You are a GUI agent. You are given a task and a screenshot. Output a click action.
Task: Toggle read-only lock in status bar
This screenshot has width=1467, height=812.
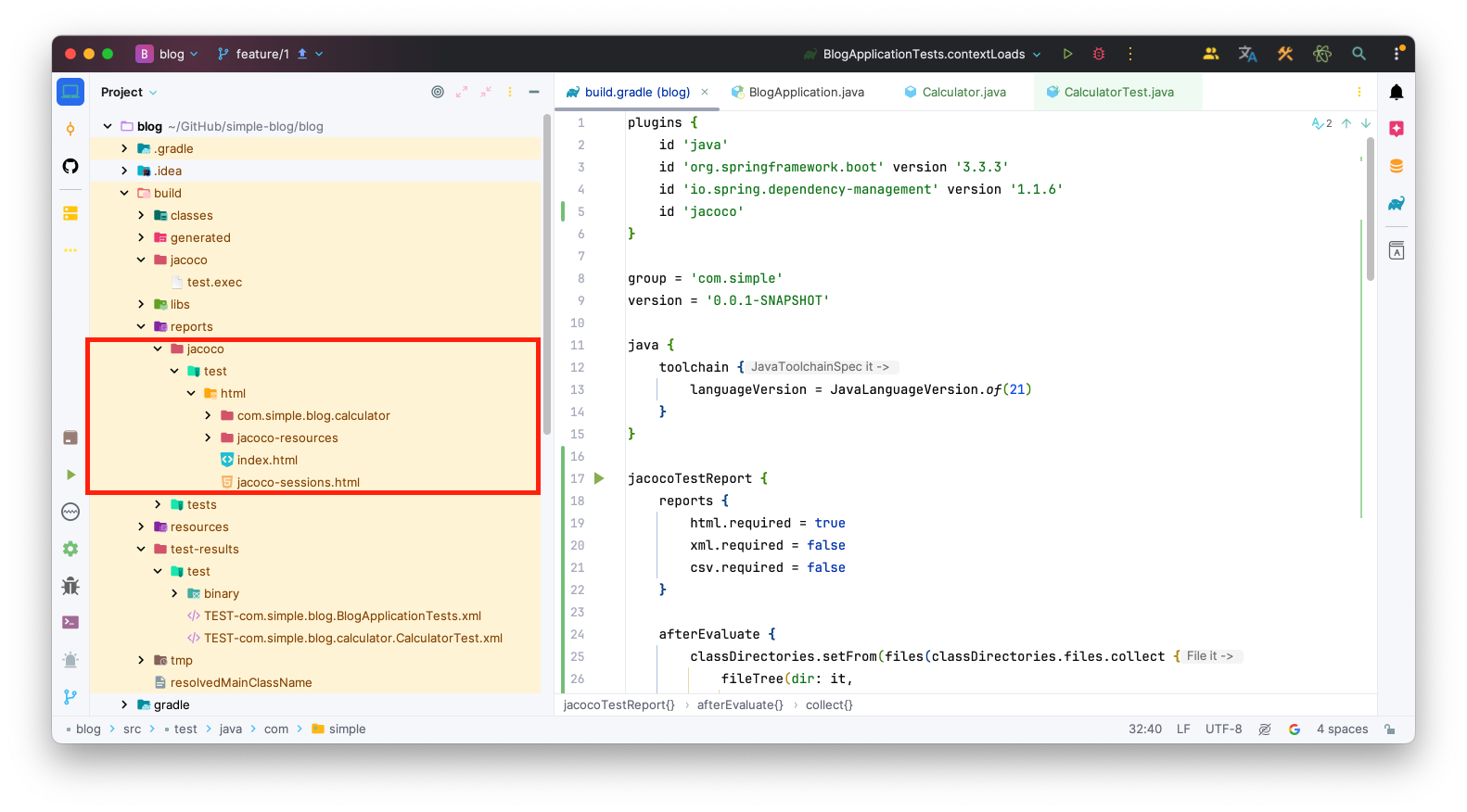click(x=1390, y=730)
